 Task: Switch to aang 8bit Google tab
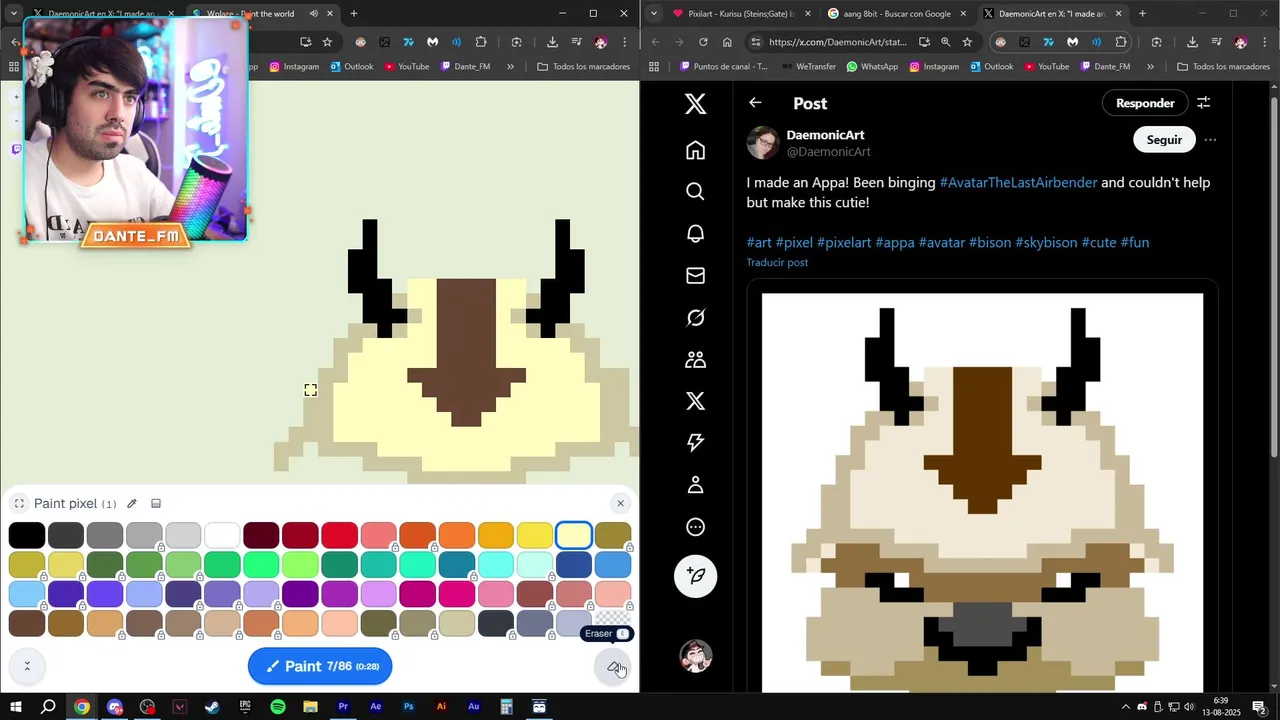895,14
